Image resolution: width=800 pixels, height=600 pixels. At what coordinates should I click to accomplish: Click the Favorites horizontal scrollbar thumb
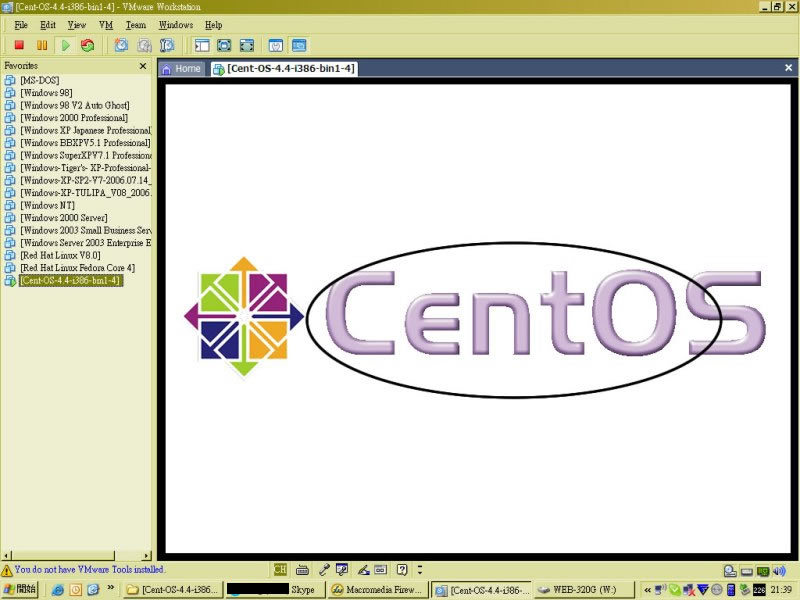pos(63,556)
